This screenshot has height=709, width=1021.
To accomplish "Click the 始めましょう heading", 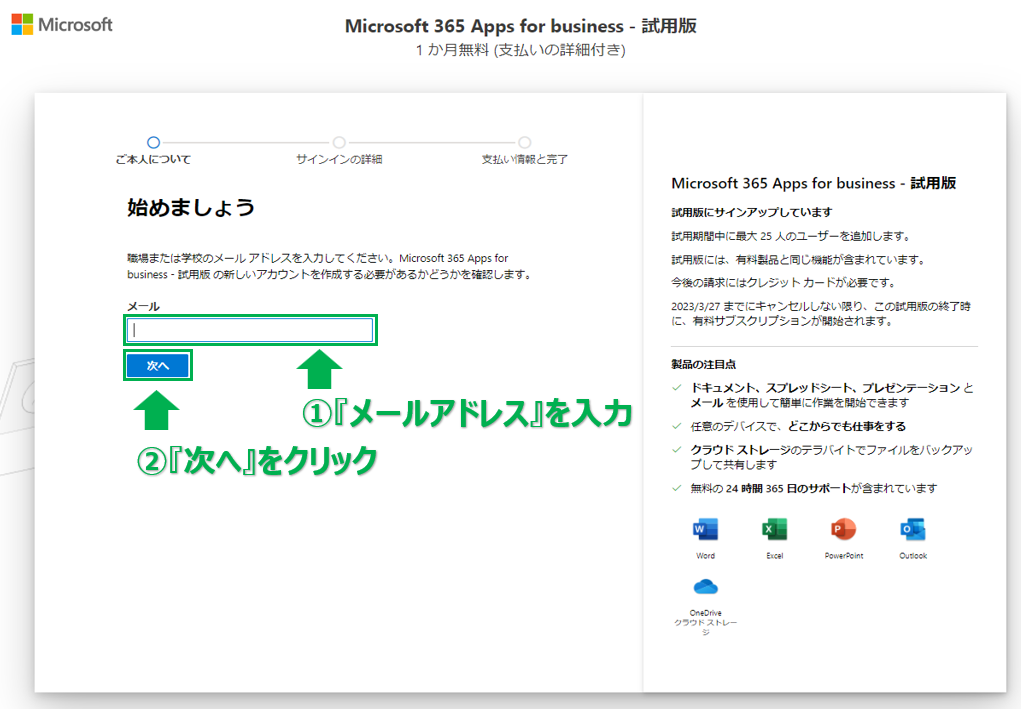I will click(191, 208).
